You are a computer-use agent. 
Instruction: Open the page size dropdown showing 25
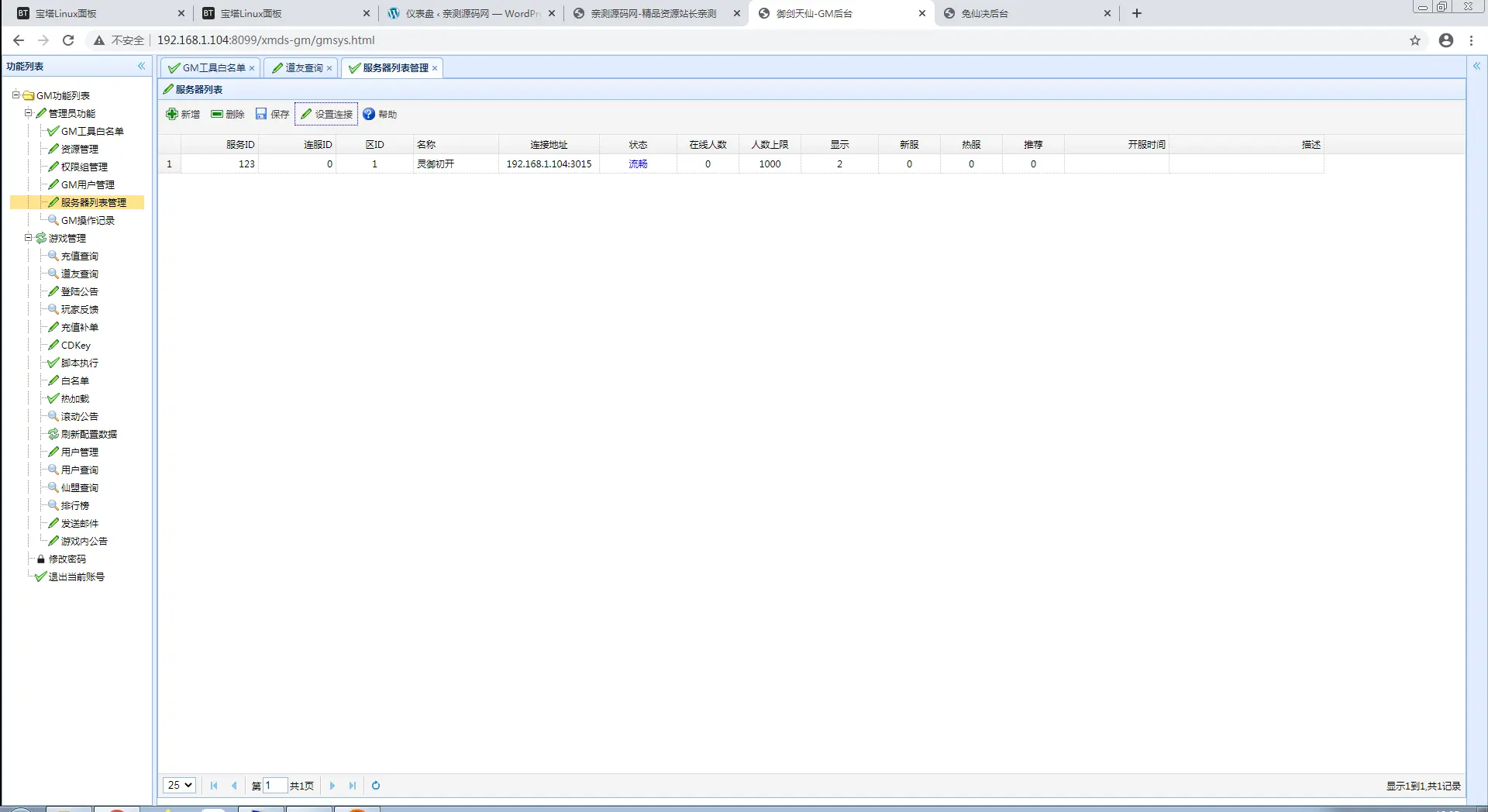click(x=179, y=785)
